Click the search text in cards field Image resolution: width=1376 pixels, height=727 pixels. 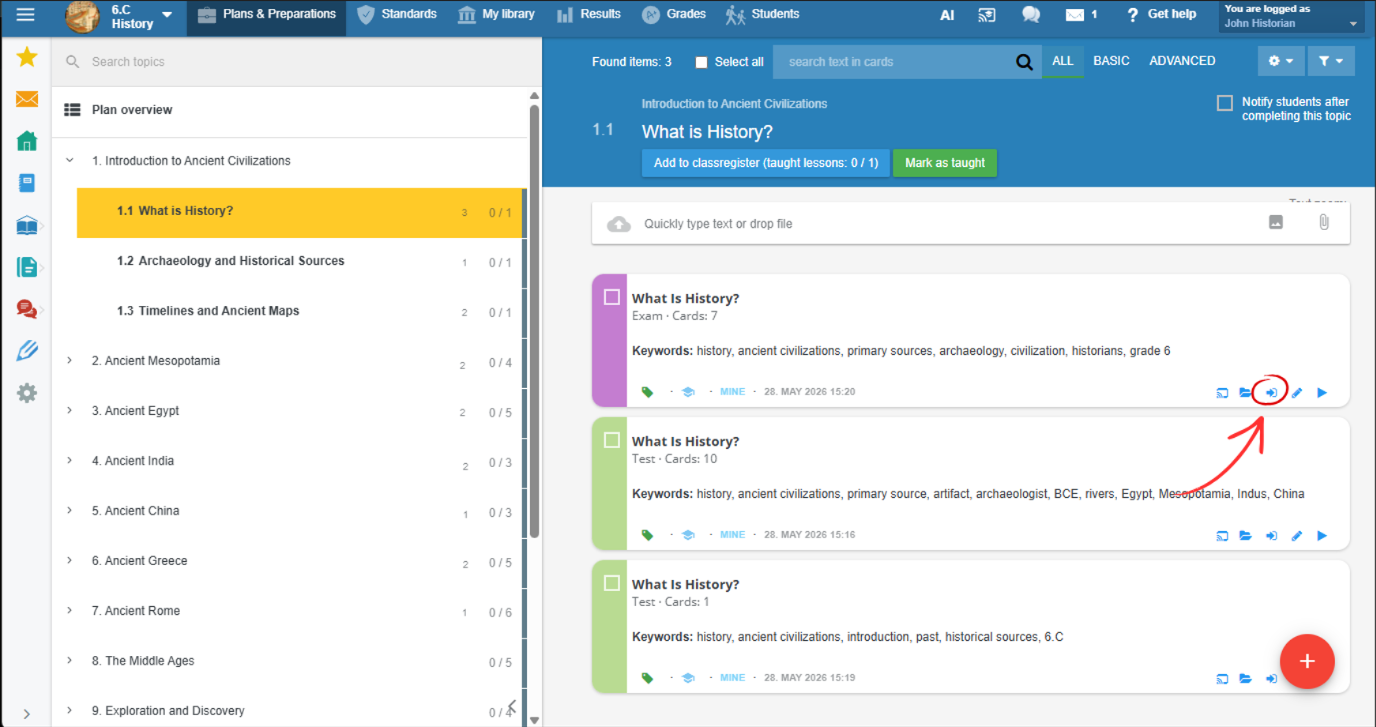[x=895, y=62]
